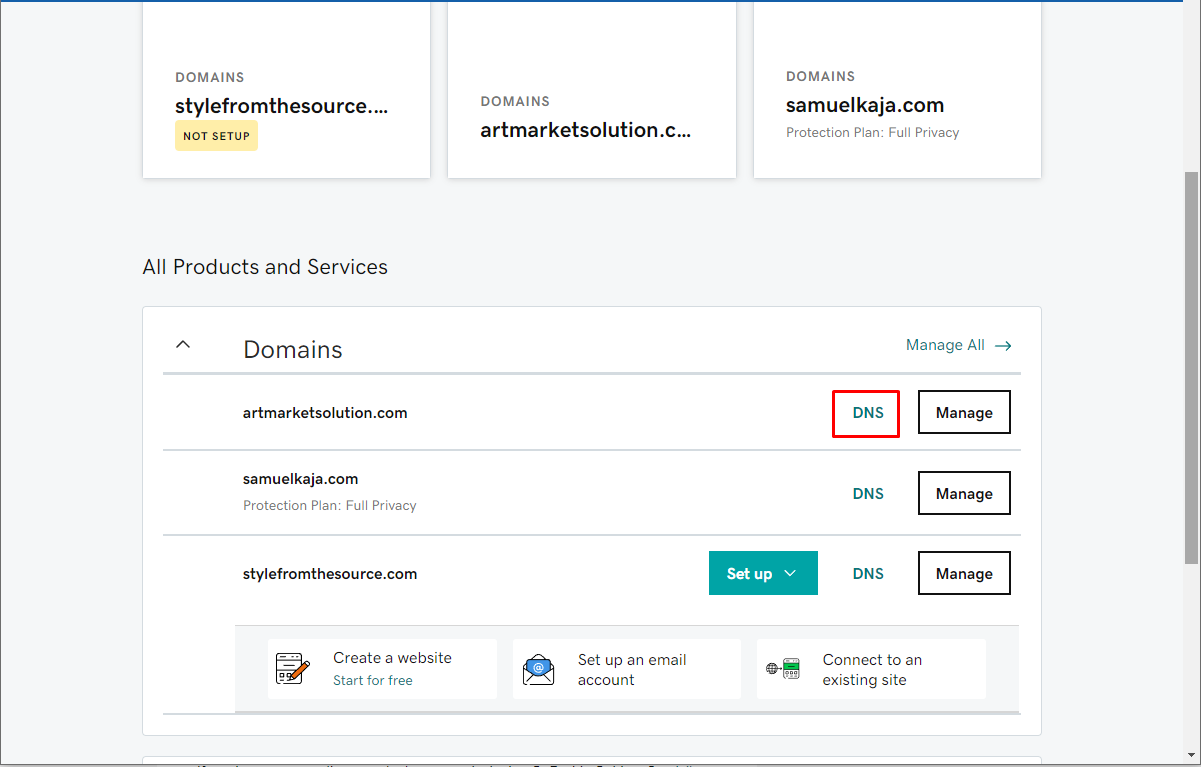Click the Create a website icon

pos(292,668)
